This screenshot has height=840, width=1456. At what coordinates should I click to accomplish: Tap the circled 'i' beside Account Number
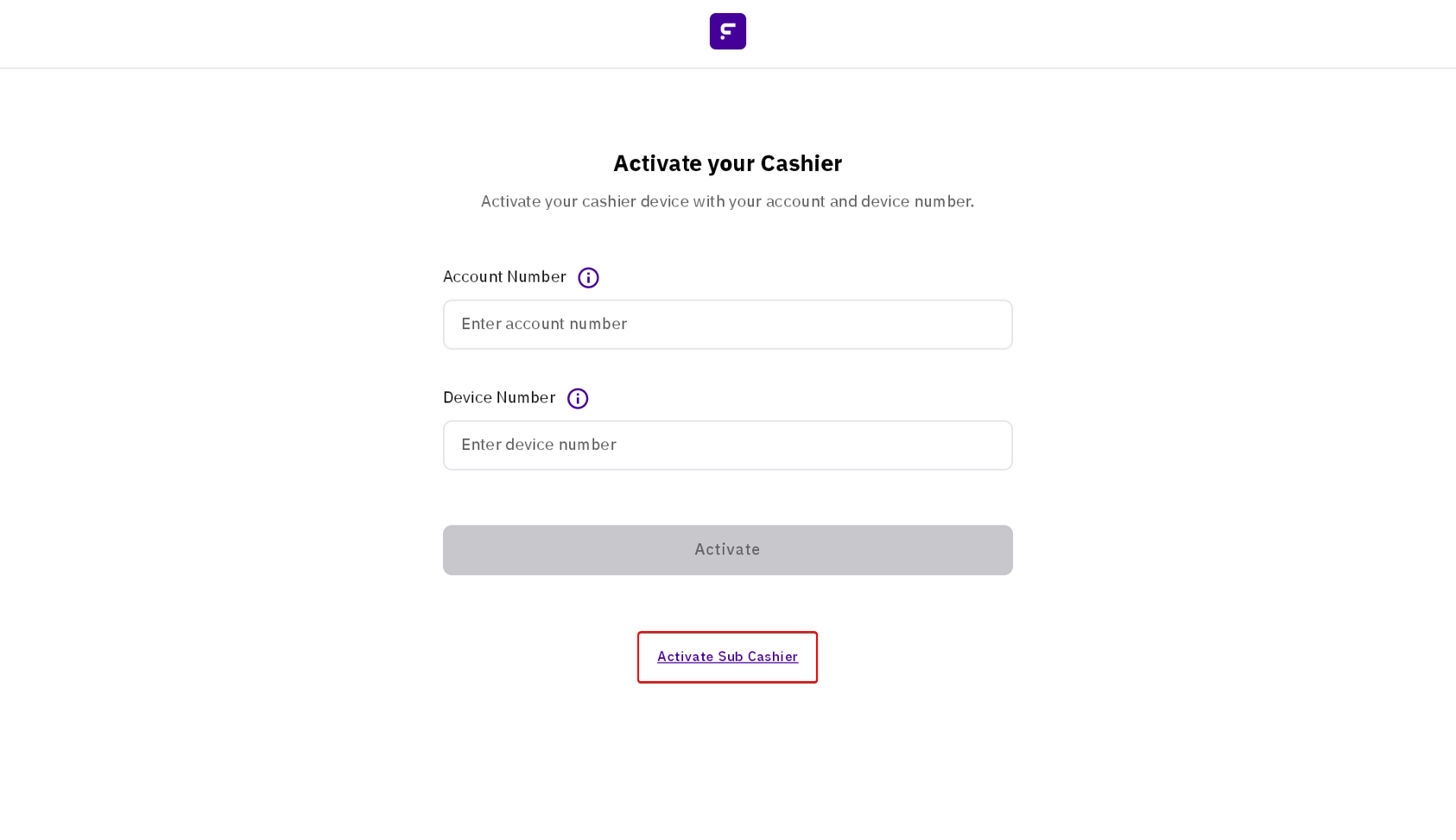(588, 278)
